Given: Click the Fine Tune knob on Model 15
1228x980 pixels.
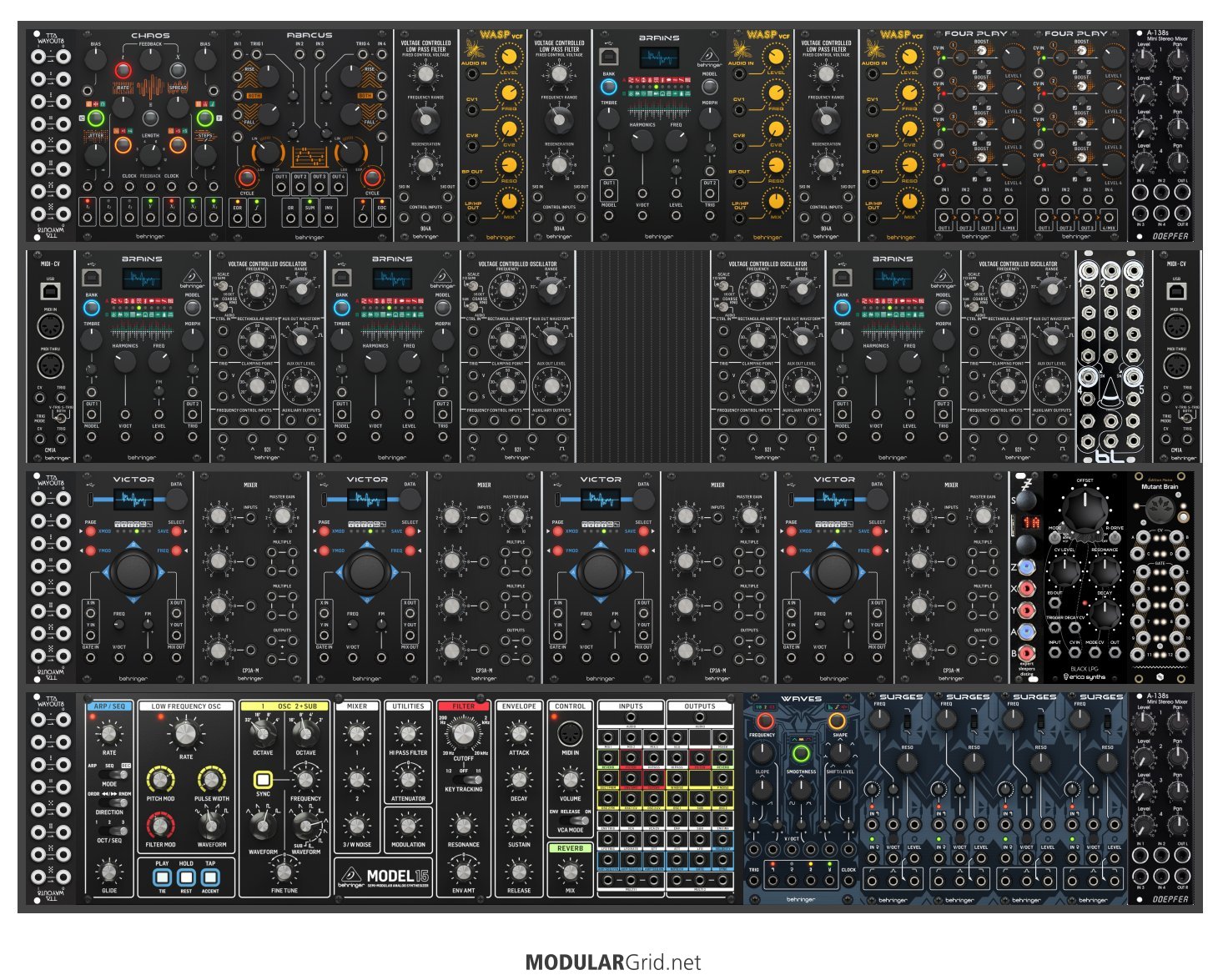Looking at the screenshot, I should point(284,872).
